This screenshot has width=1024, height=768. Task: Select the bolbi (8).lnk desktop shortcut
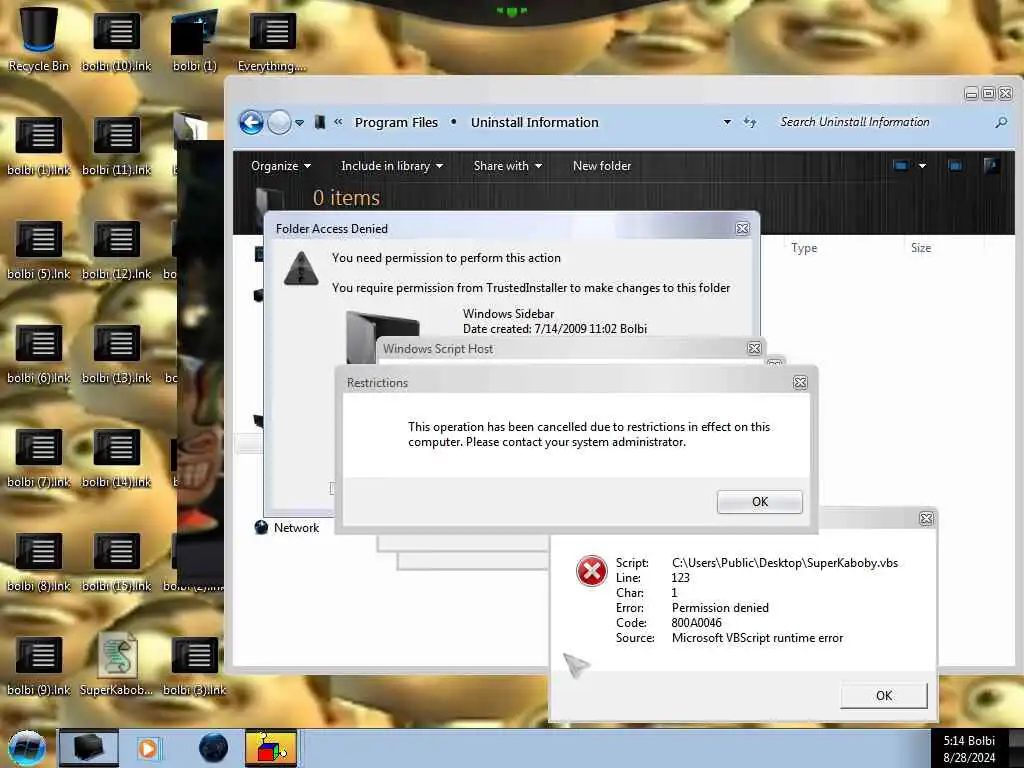pos(39,562)
